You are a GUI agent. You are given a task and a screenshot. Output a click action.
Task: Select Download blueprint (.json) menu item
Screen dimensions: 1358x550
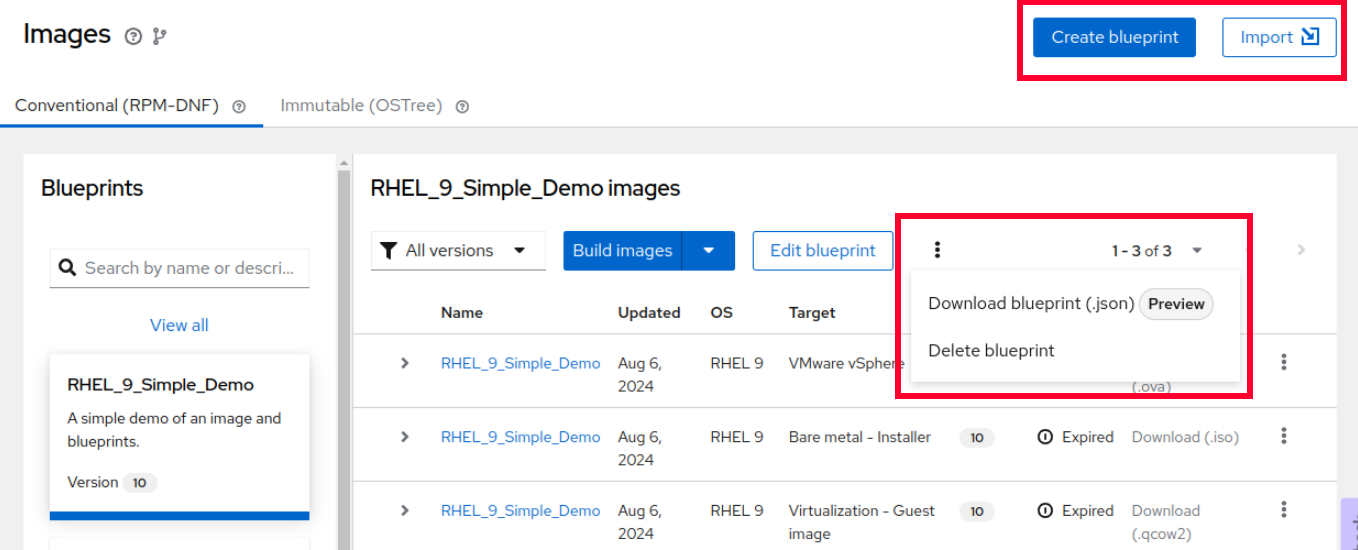[1031, 304]
